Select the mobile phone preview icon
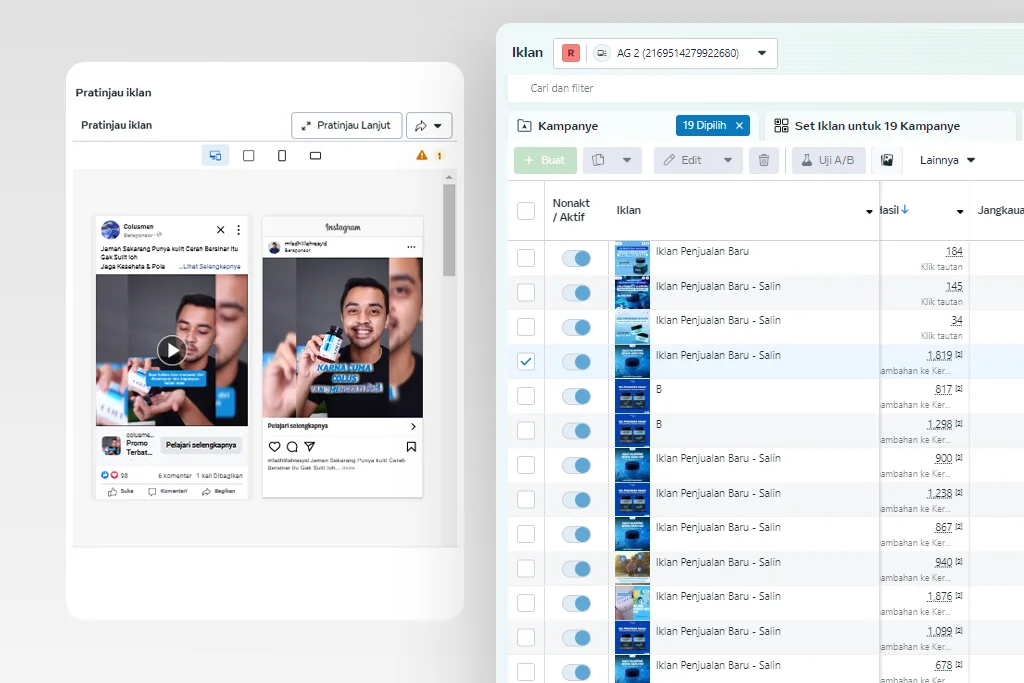1024x683 pixels. tap(282, 156)
